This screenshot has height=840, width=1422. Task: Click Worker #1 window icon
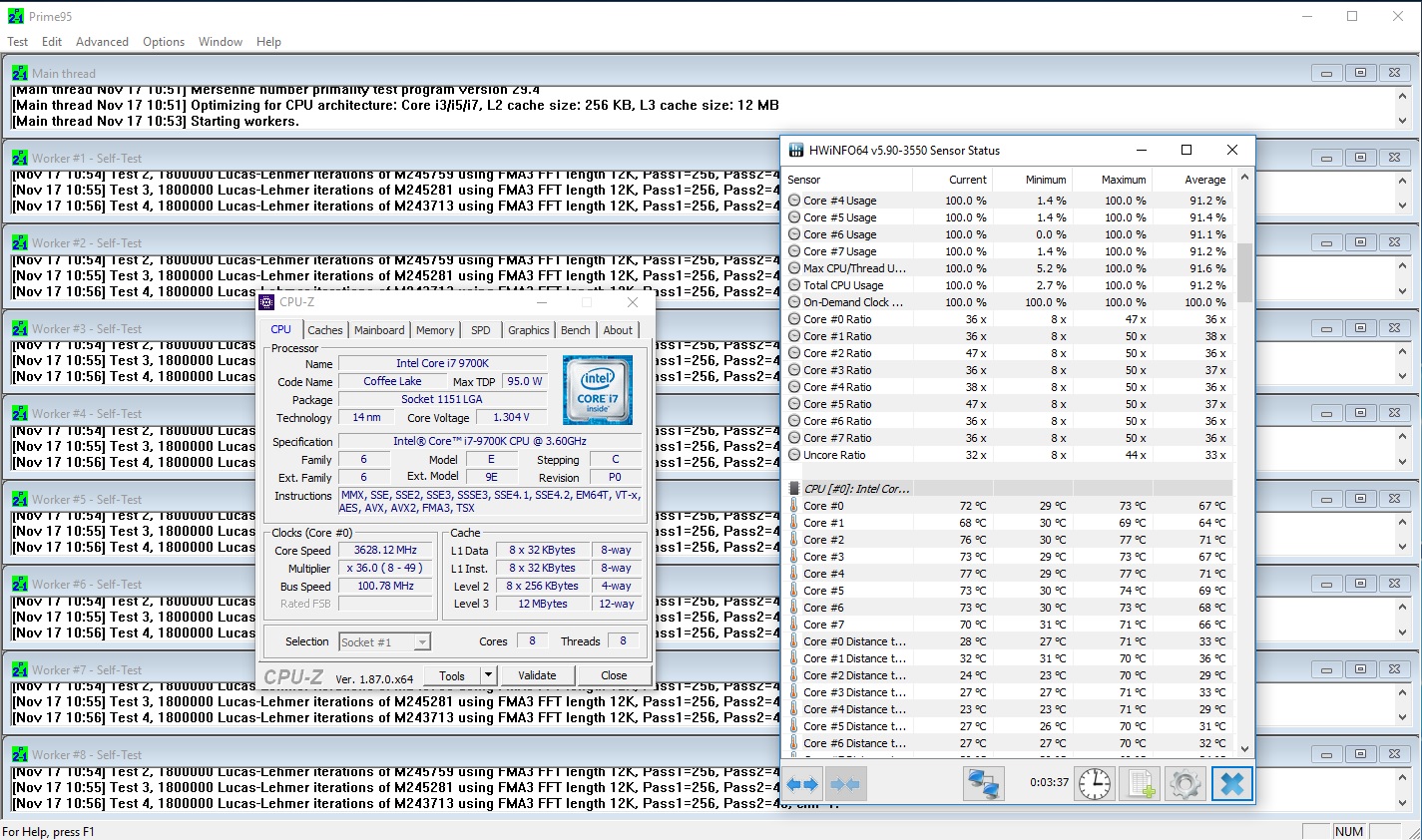[20, 158]
